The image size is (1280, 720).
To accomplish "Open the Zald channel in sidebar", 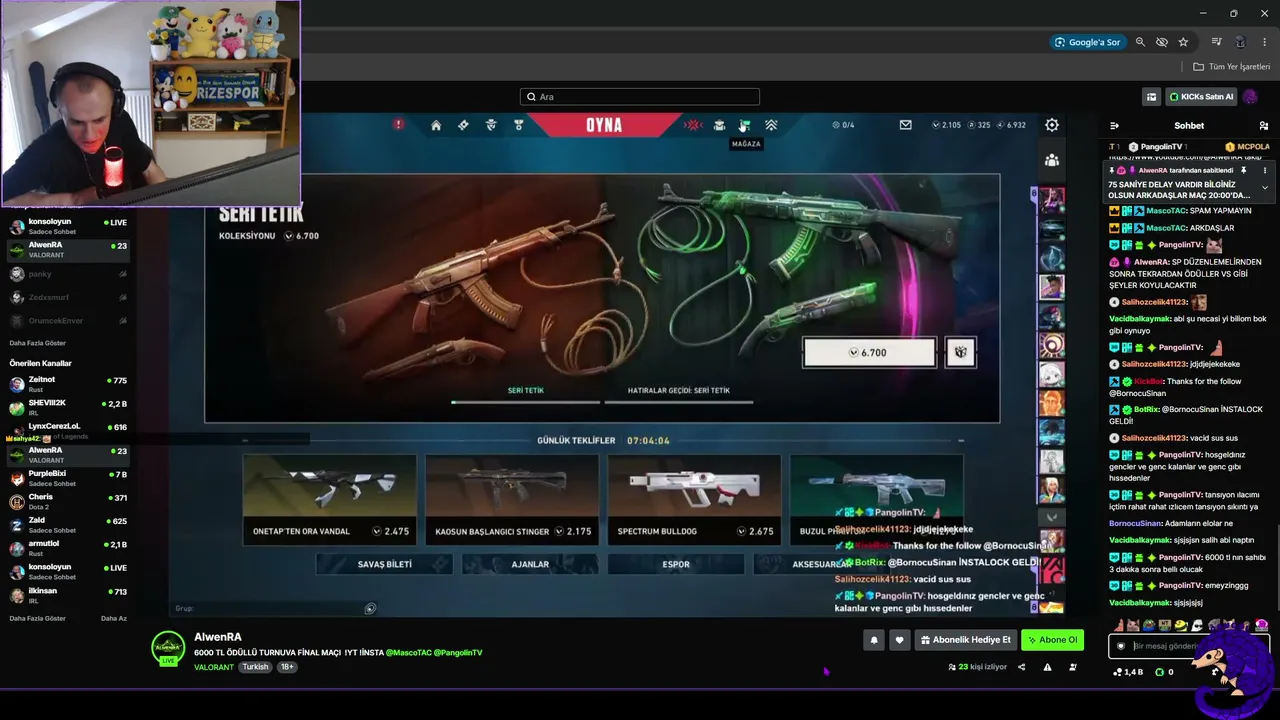I will pos(68,525).
